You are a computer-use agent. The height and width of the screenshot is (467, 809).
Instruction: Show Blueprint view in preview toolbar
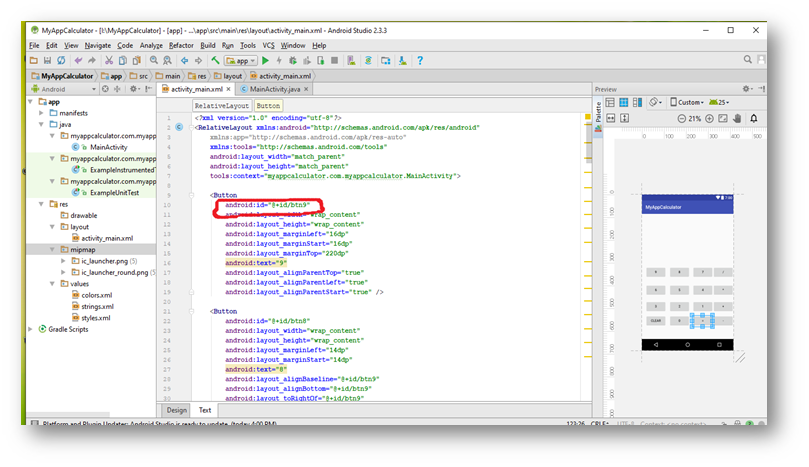tap(624, 102)
